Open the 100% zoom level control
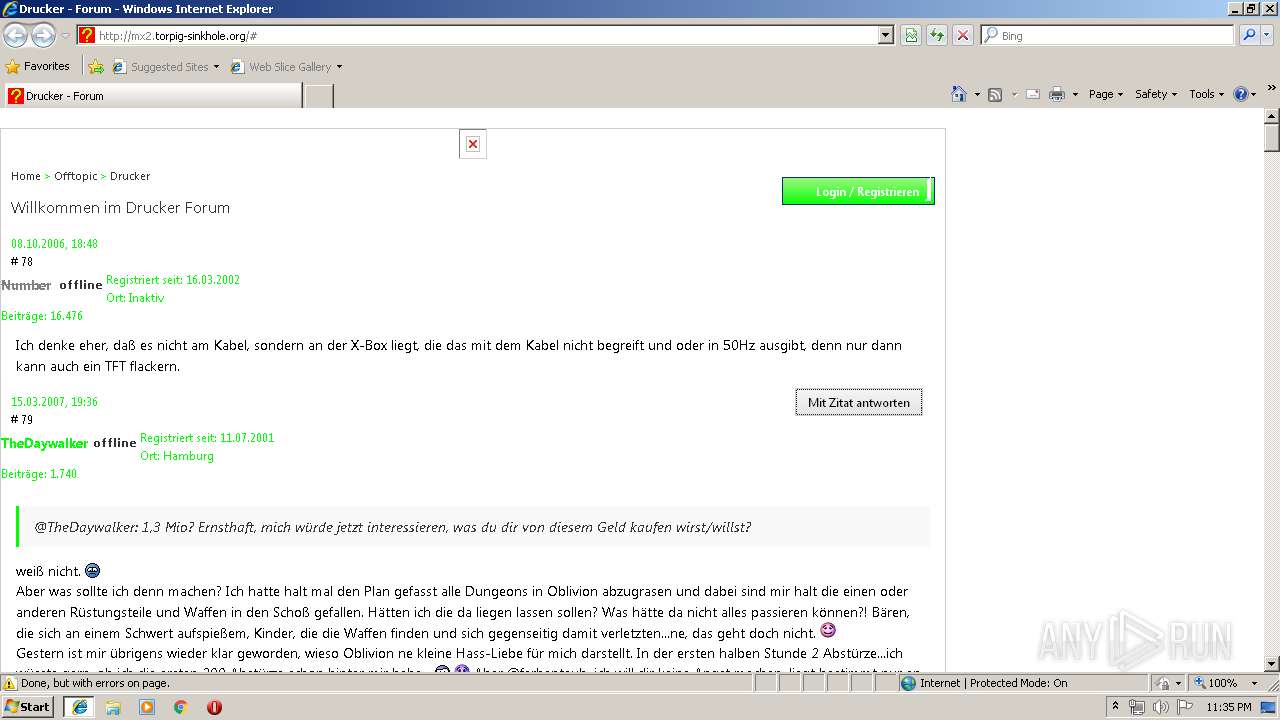This screenshot has width=1280, height=720. tap(1223, 683)
